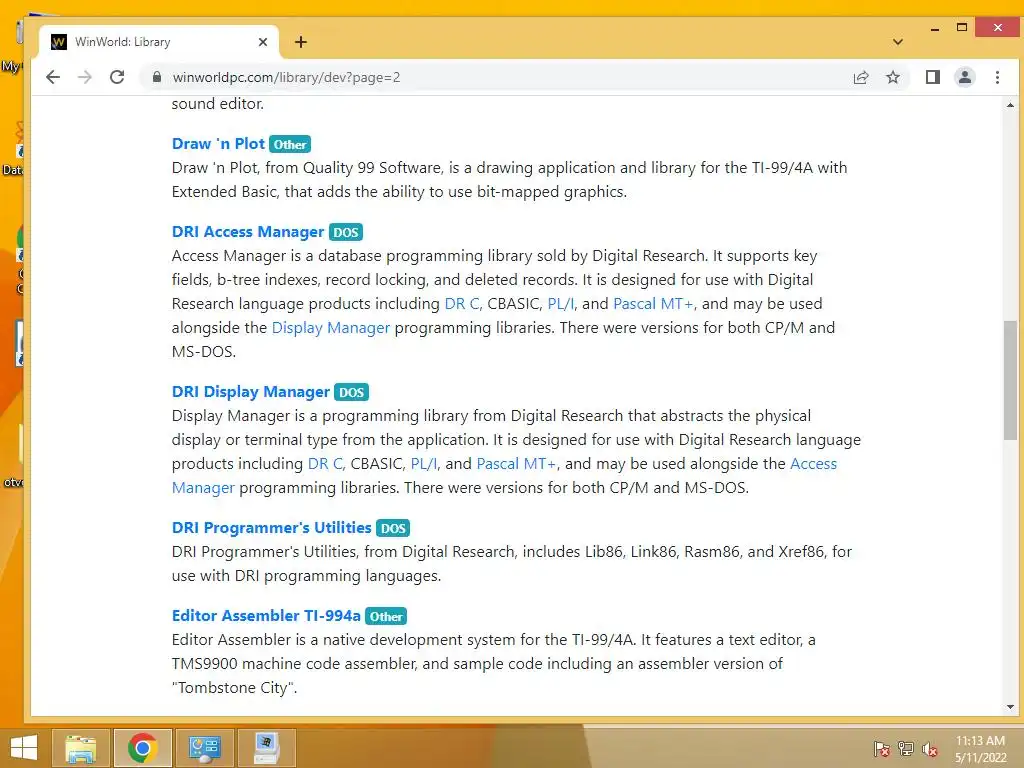
Task: Open the Chrome profile menu
Action: point(965,77)
